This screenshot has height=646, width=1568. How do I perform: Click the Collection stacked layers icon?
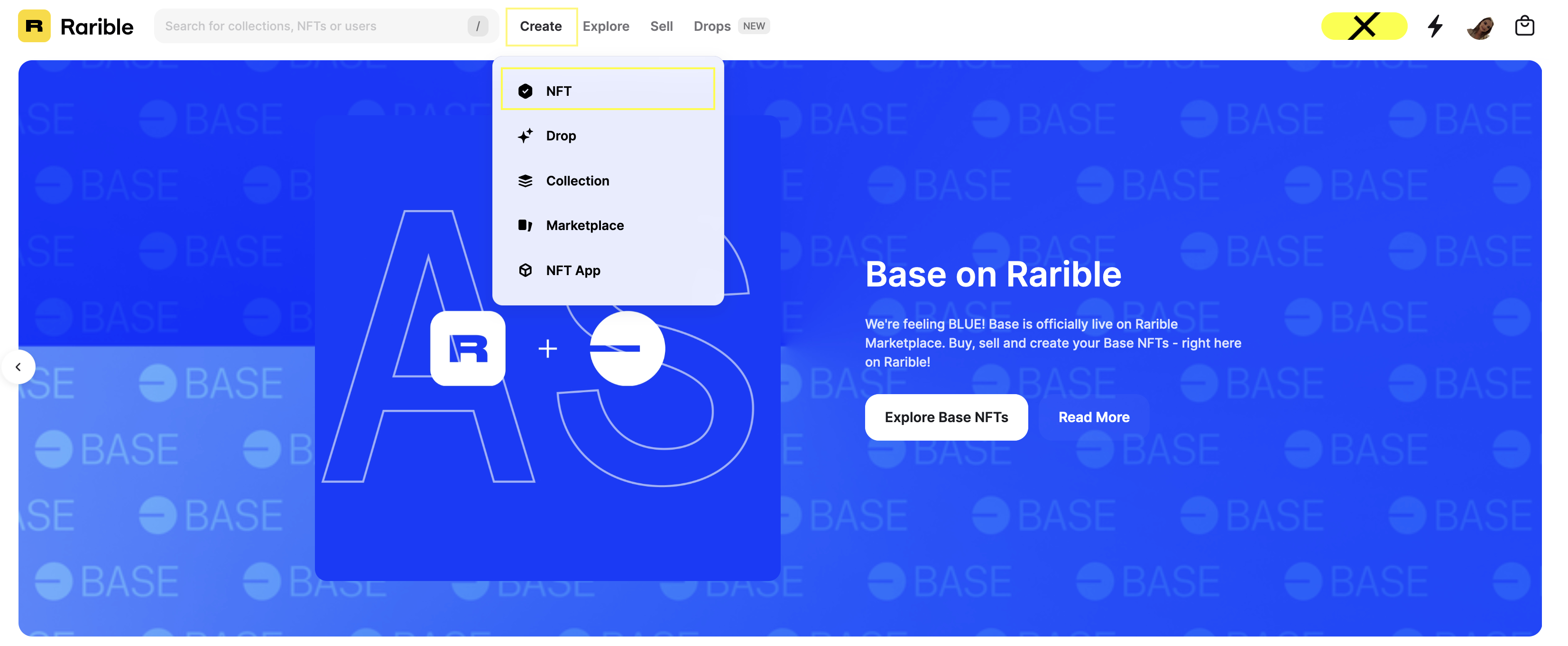pos(526,181)
